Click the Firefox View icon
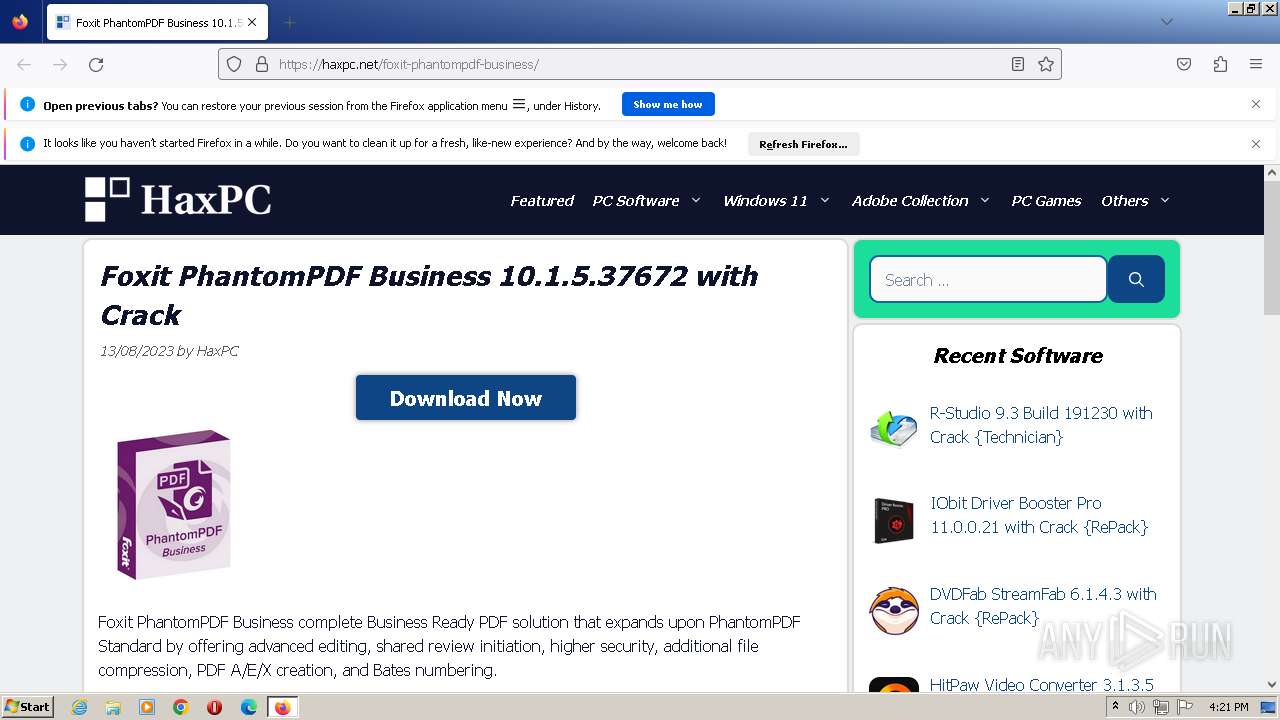This screenshot has height=720, width=1280. coord(20,22)
